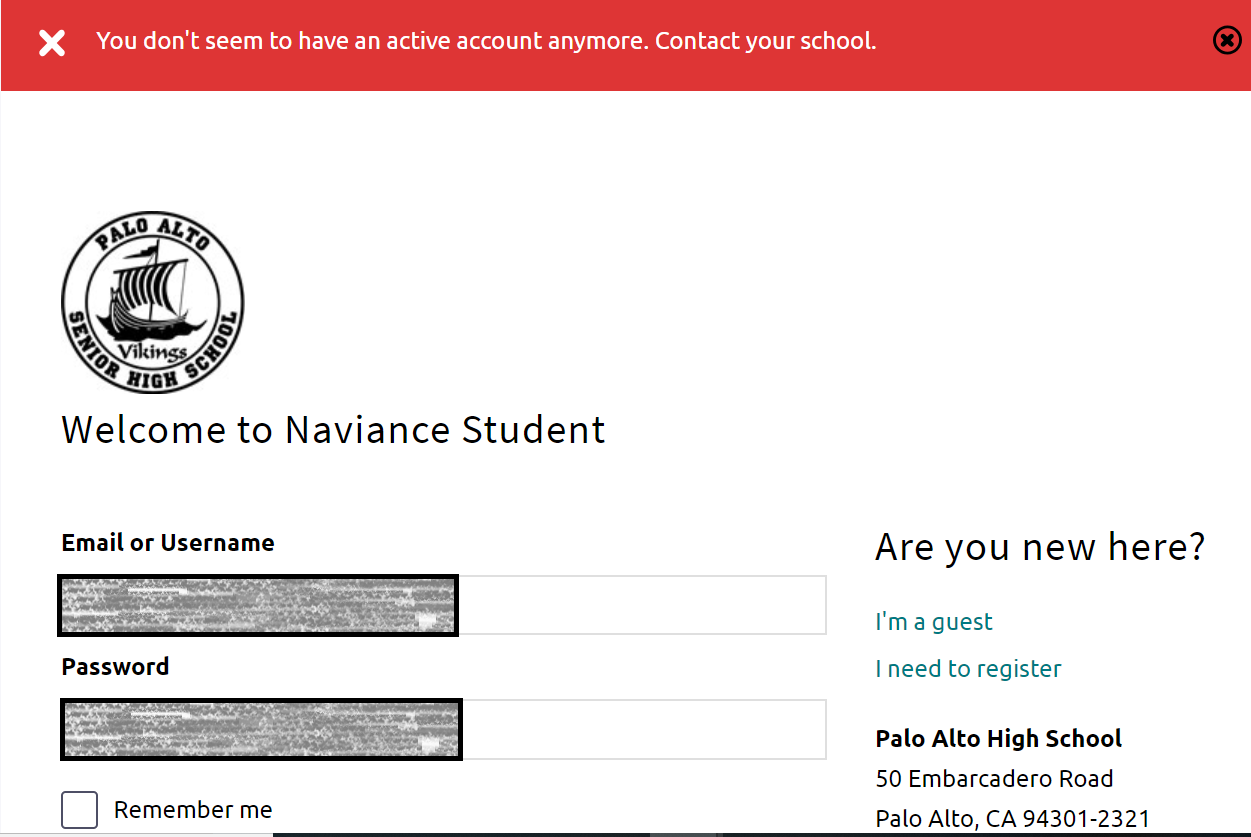
Task: Click the Welcome to Naviance Student heading
Action: pyautogui.click(x=333, y=430)
